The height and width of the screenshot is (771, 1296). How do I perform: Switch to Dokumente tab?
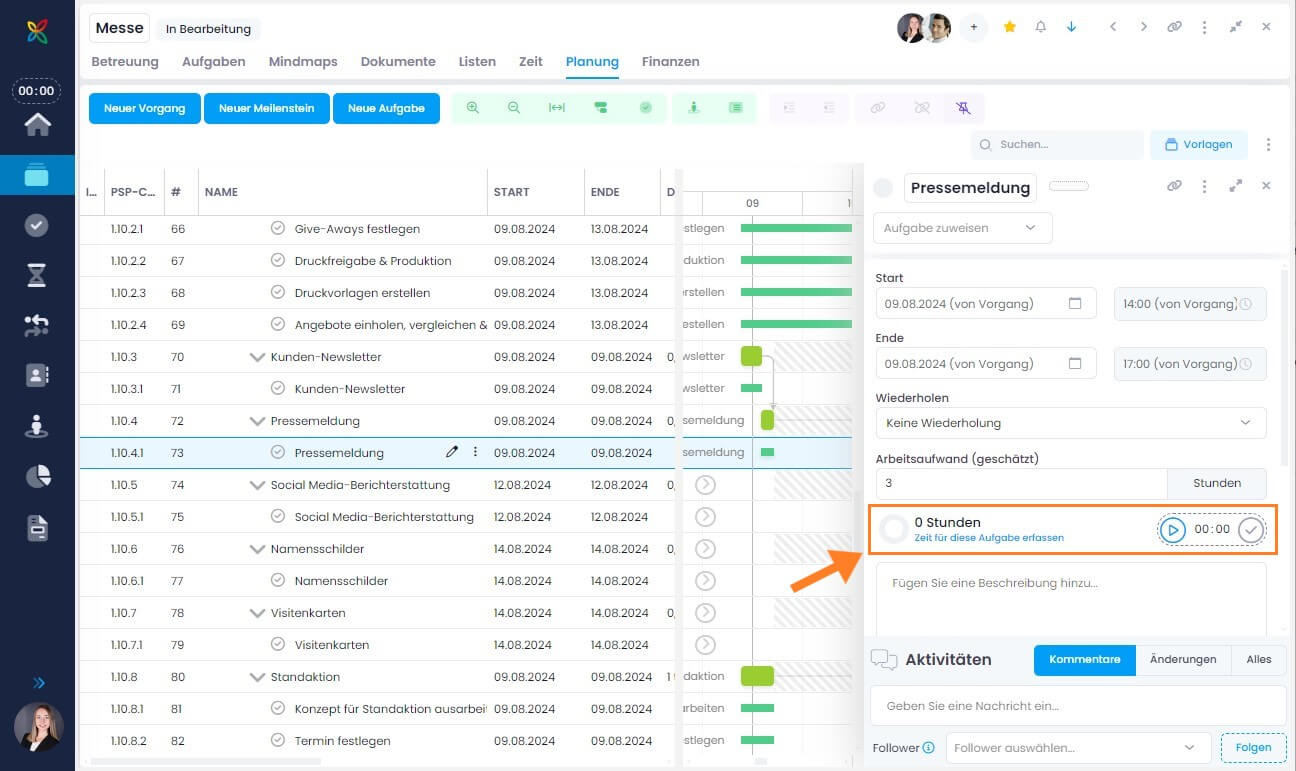tap(398, 61)
